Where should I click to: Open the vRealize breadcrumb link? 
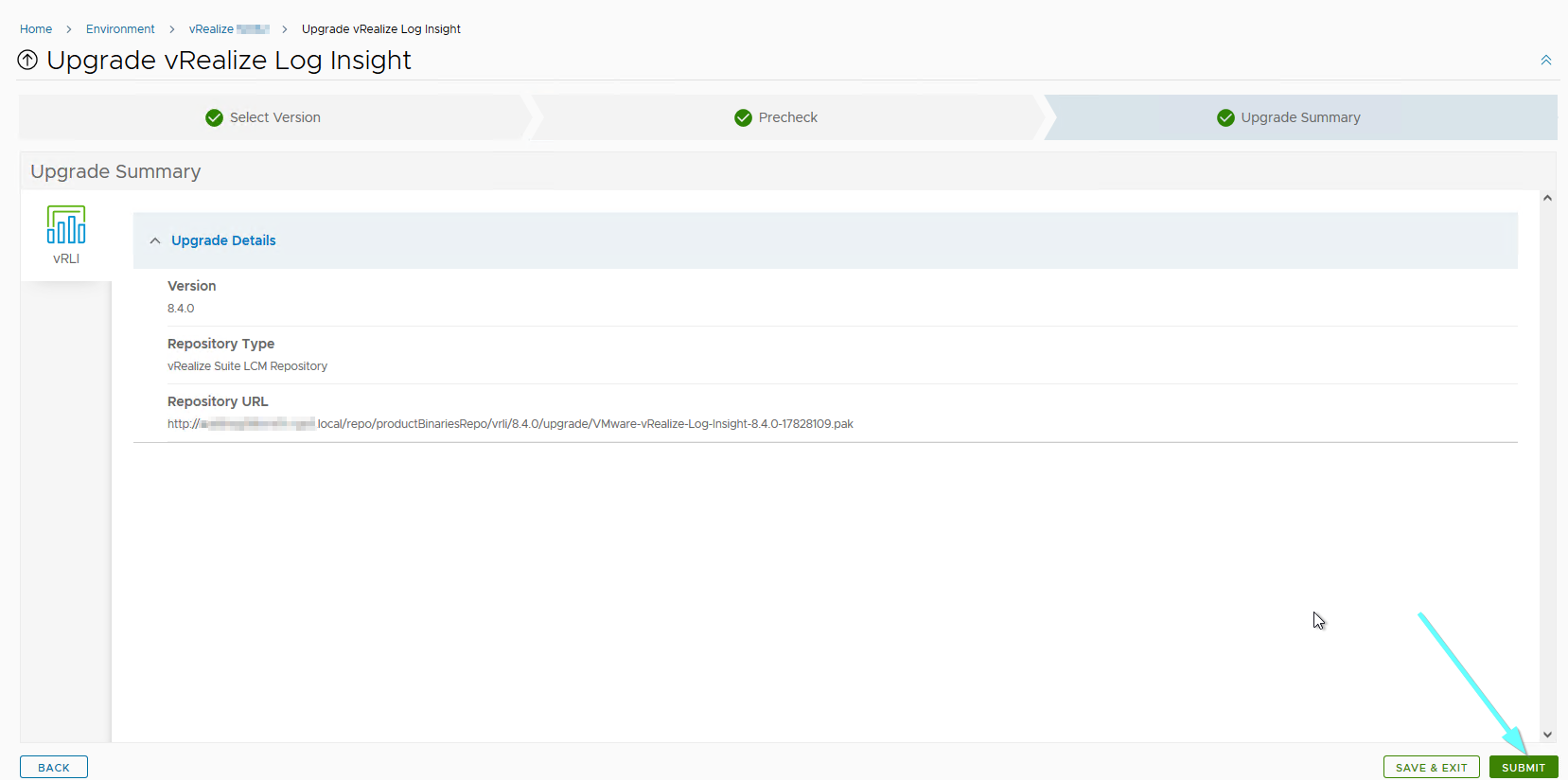(229, 29)
